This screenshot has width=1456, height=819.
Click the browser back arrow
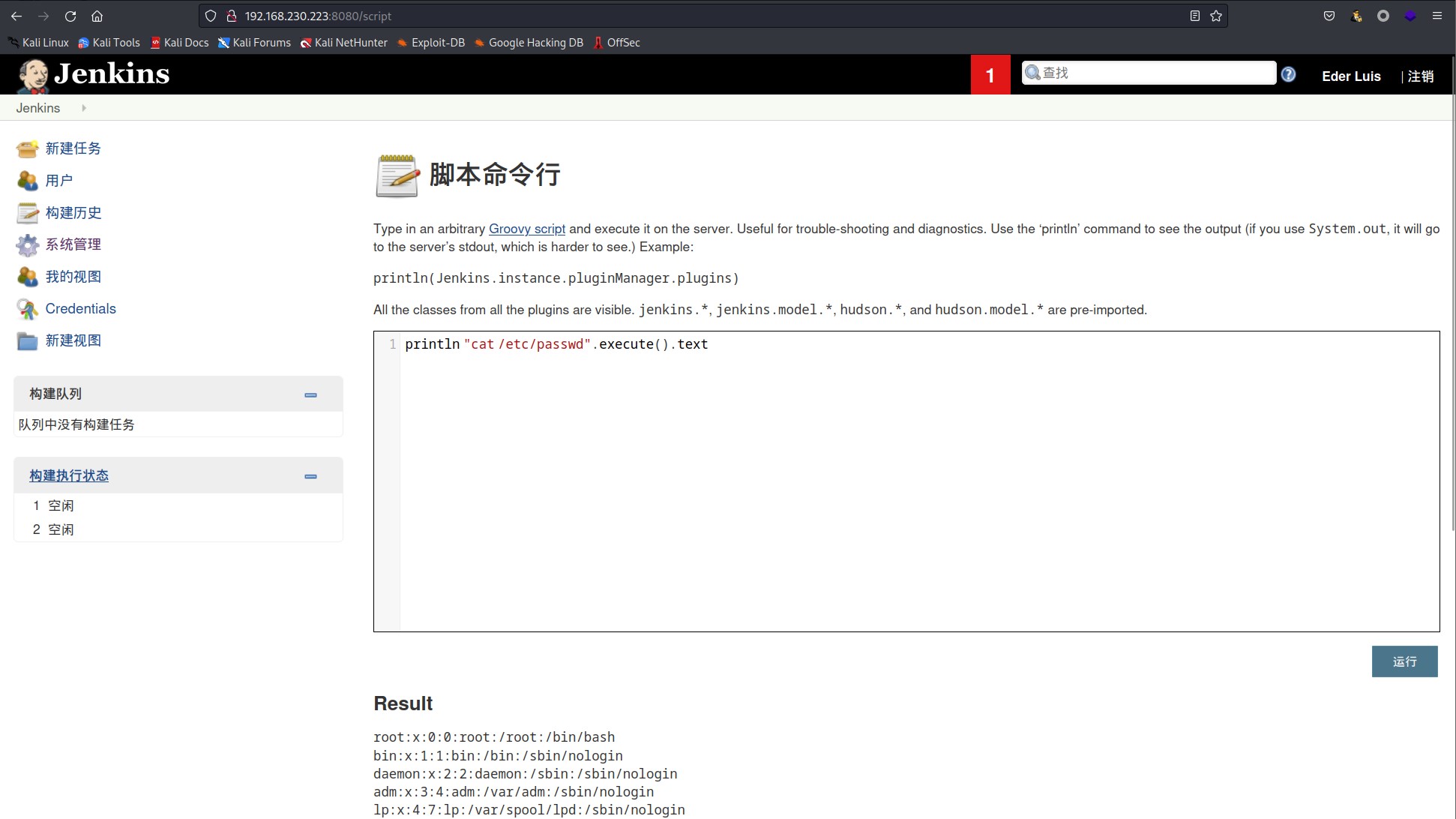[16, 16]
